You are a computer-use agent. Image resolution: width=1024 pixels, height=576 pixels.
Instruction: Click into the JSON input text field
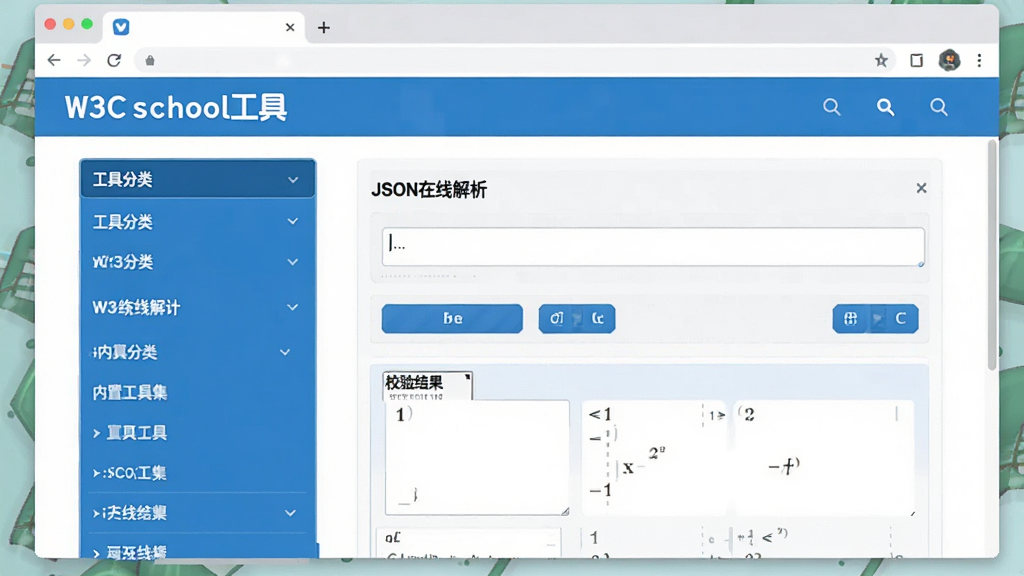[653, 247]
